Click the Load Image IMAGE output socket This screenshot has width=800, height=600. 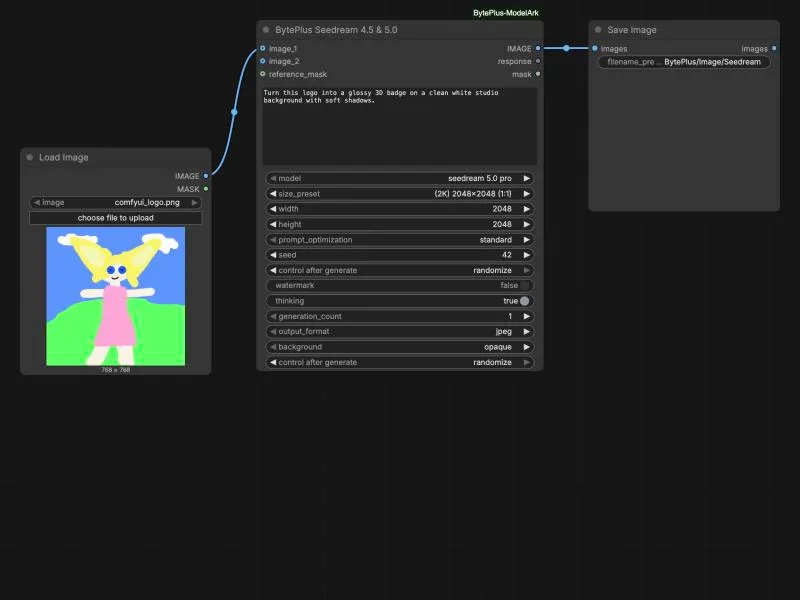point(206,176)
